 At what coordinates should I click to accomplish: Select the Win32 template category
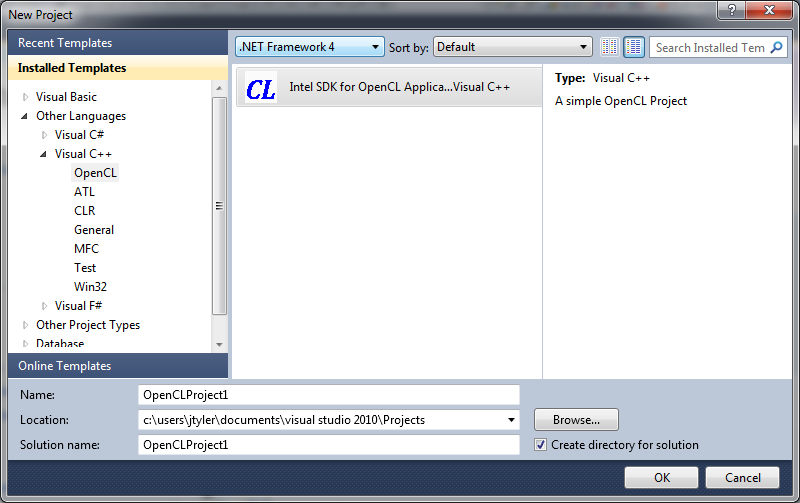click(90, 287)
